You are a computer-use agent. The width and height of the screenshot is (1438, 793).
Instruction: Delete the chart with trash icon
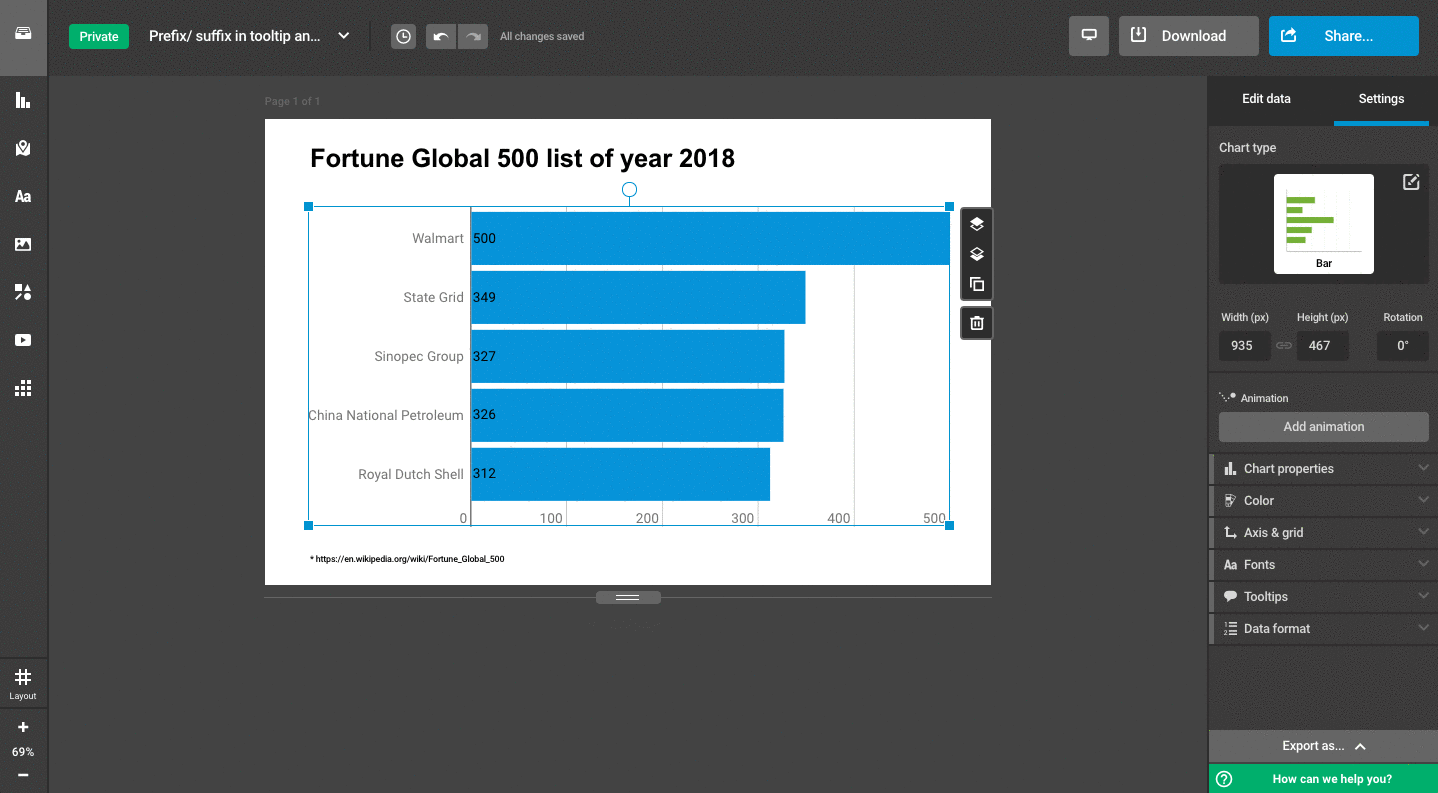coord(977,323)
